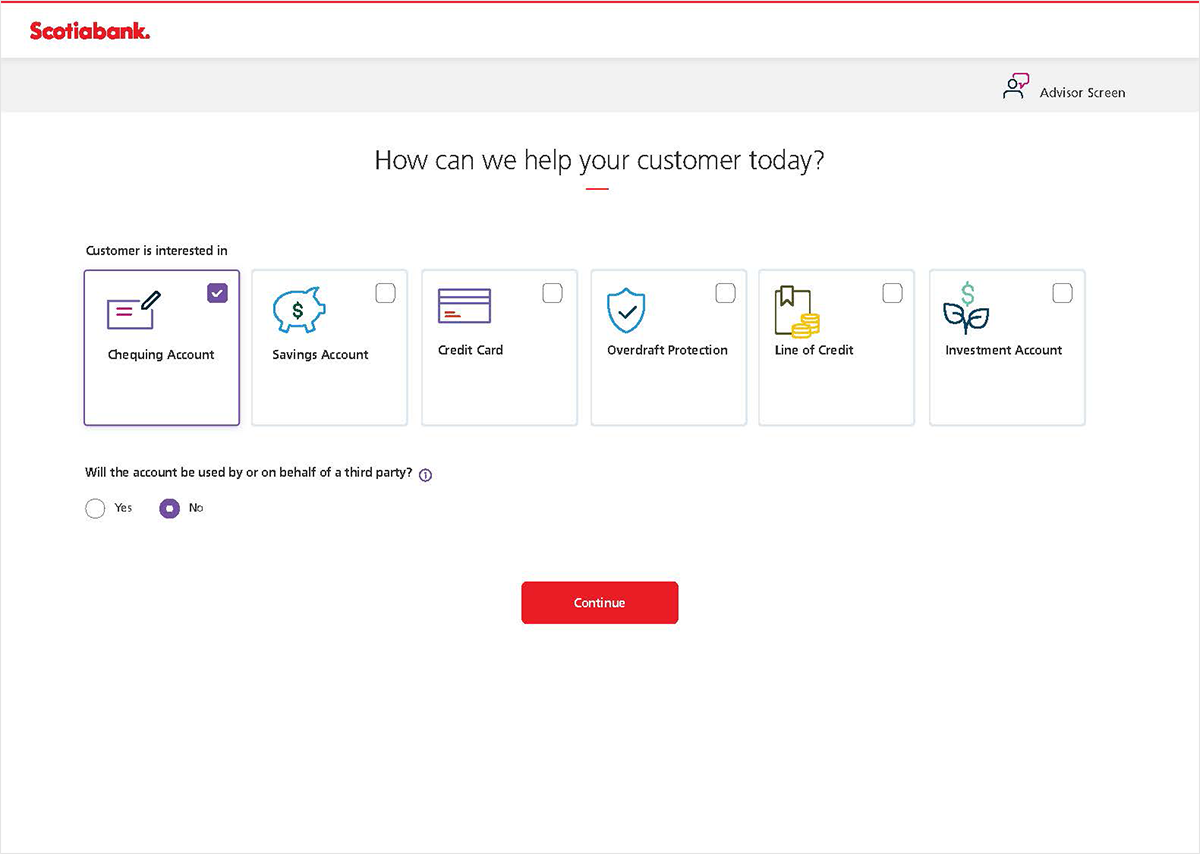The image size is (1200, 854).
Task: Click the Scotiabank logo
Action: [x=90, y=31]
